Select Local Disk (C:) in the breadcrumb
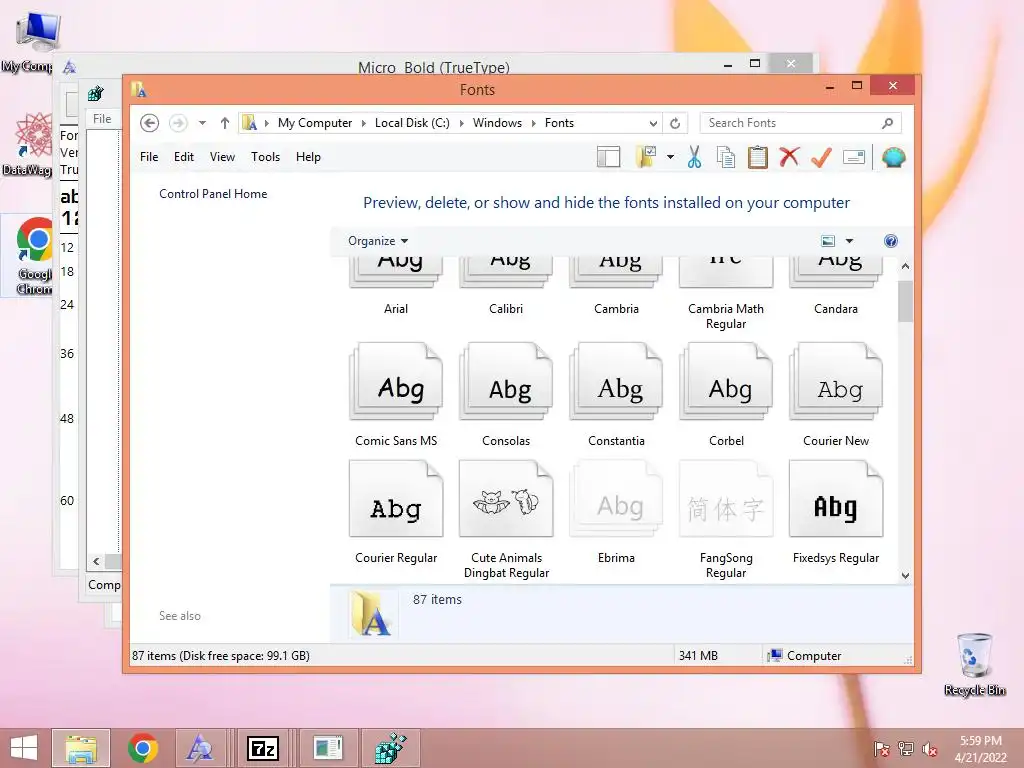 [x=412, y=123]
